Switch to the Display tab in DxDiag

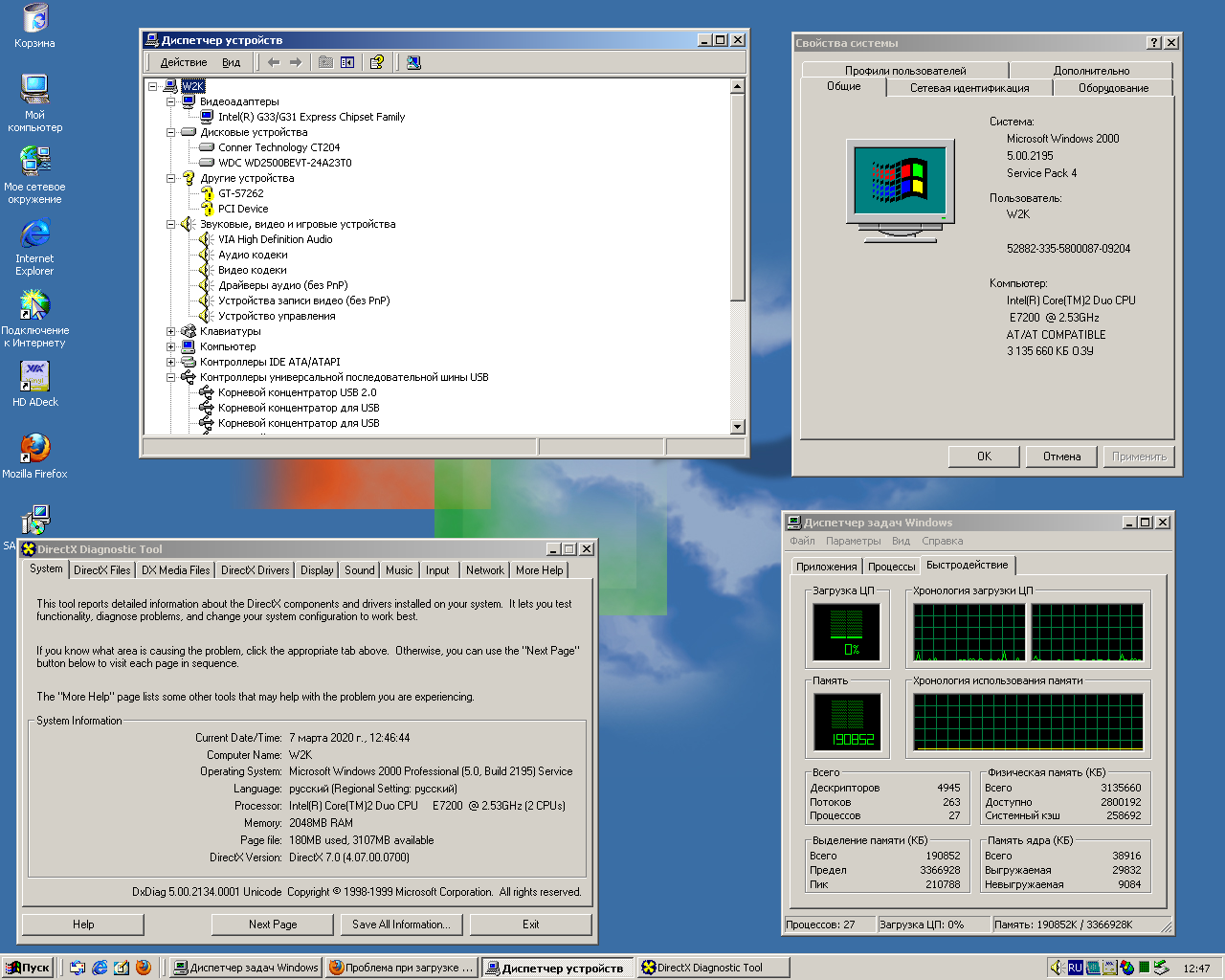click(317, 570)
